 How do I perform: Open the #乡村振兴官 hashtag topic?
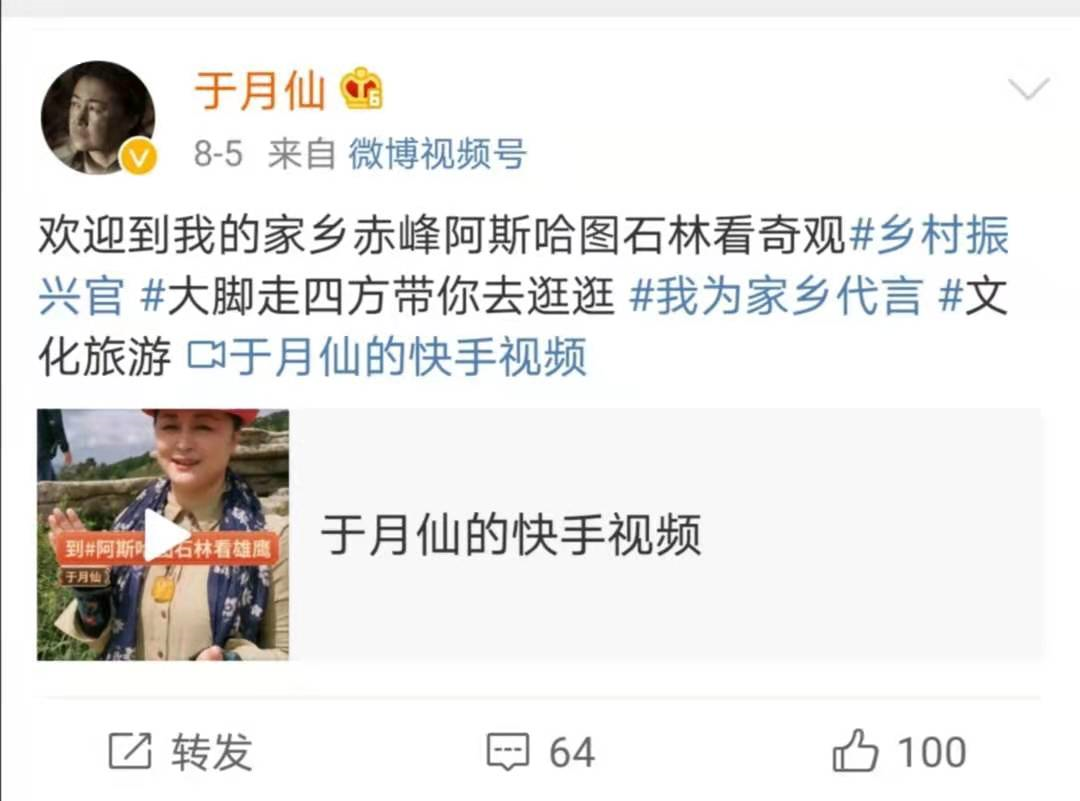pos(523,266)
